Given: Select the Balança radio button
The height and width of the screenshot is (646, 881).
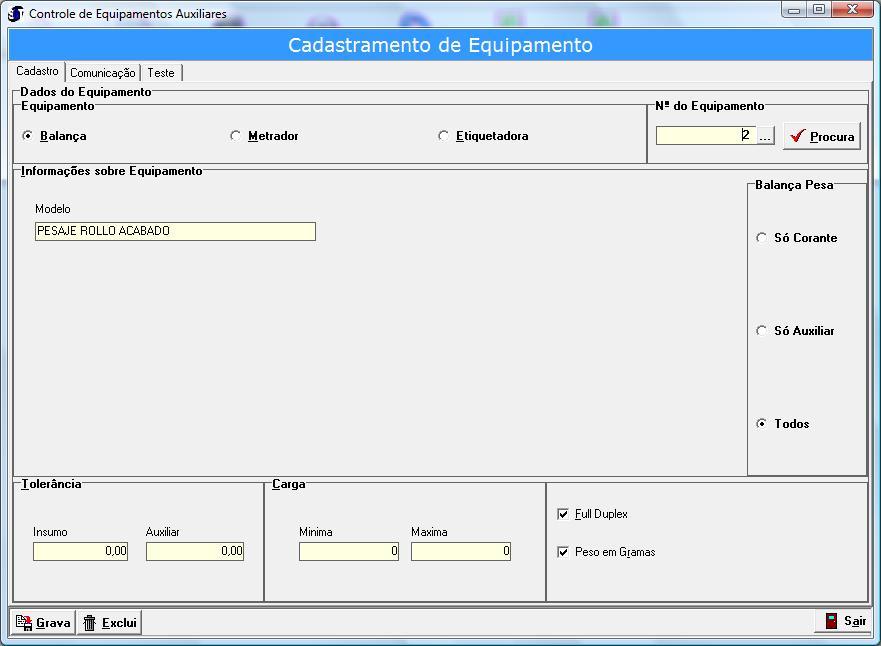Looking at the screenshot, I should [28, 136].
